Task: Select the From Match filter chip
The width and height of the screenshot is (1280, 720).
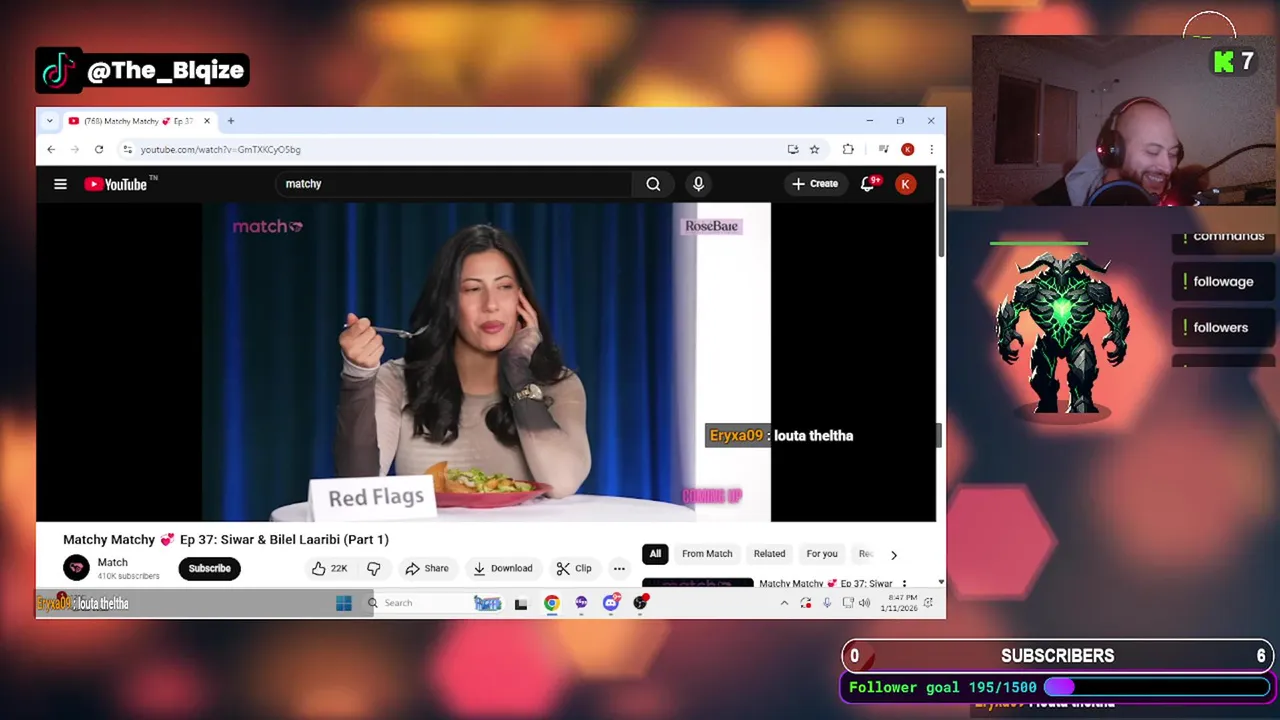Action: pos(707,554)
